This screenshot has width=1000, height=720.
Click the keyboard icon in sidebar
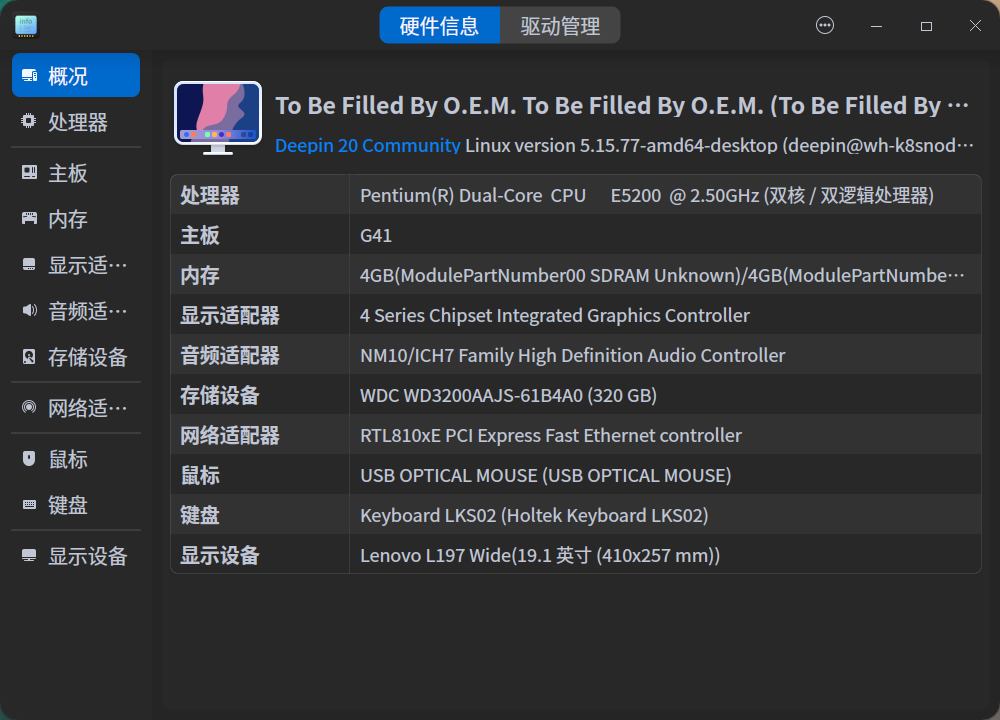click(29, 505)
